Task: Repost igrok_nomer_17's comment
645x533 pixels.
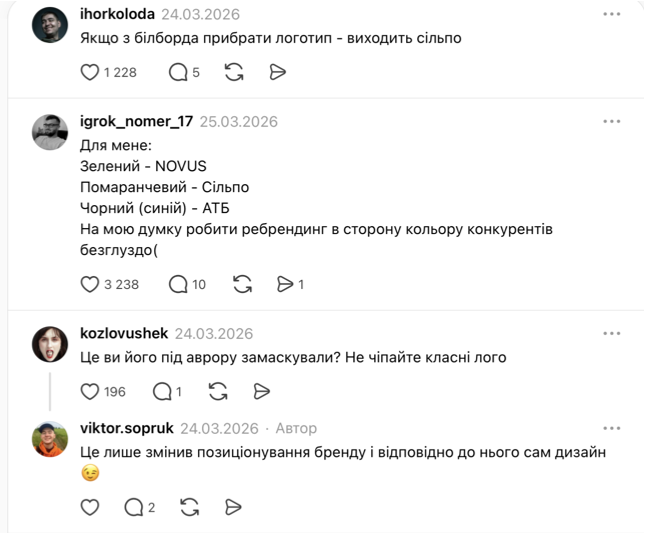Action: pyautogui.click(x=242, y=284)
